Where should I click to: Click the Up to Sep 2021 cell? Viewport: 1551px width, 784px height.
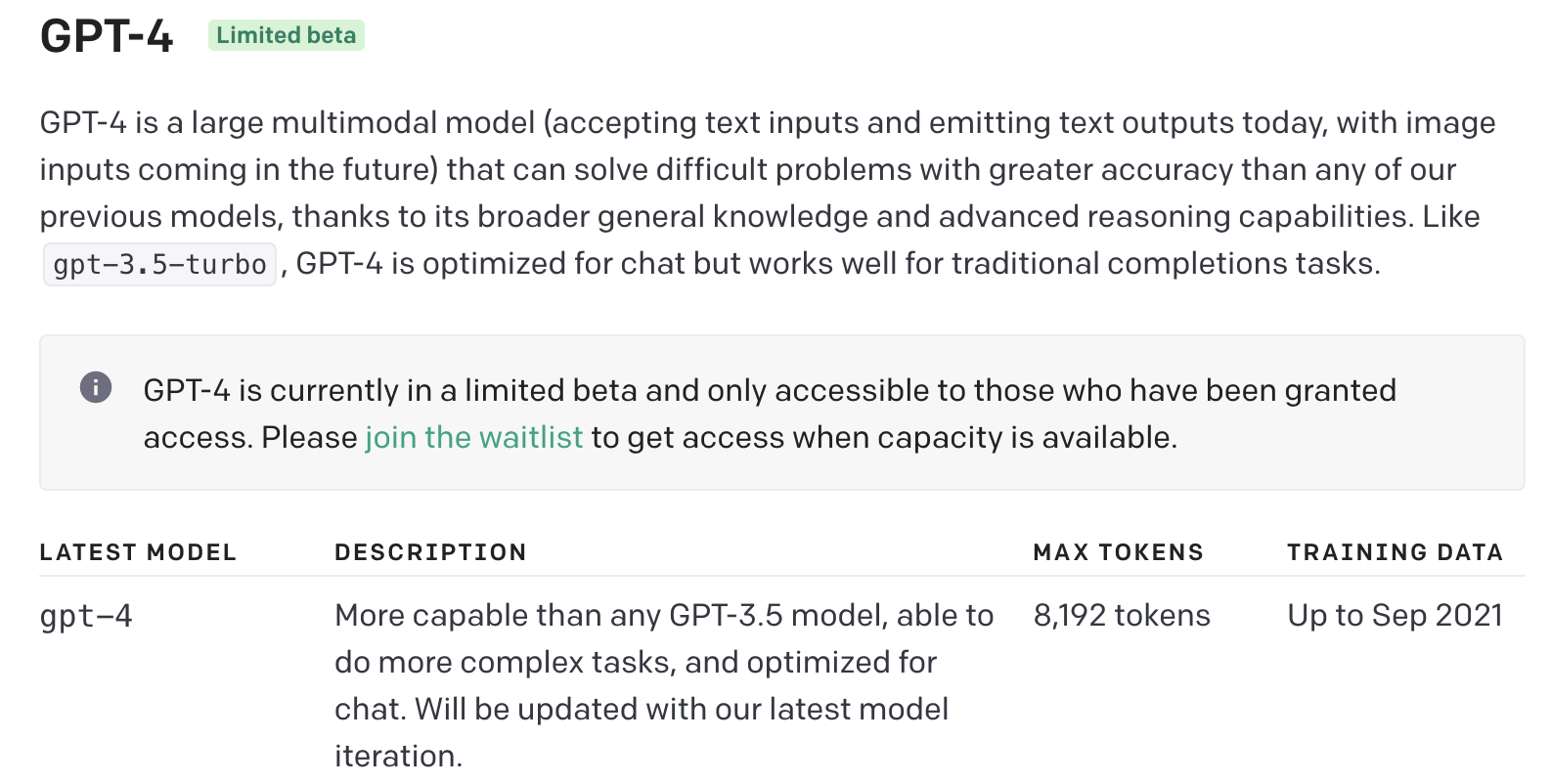pos(1395,615)
